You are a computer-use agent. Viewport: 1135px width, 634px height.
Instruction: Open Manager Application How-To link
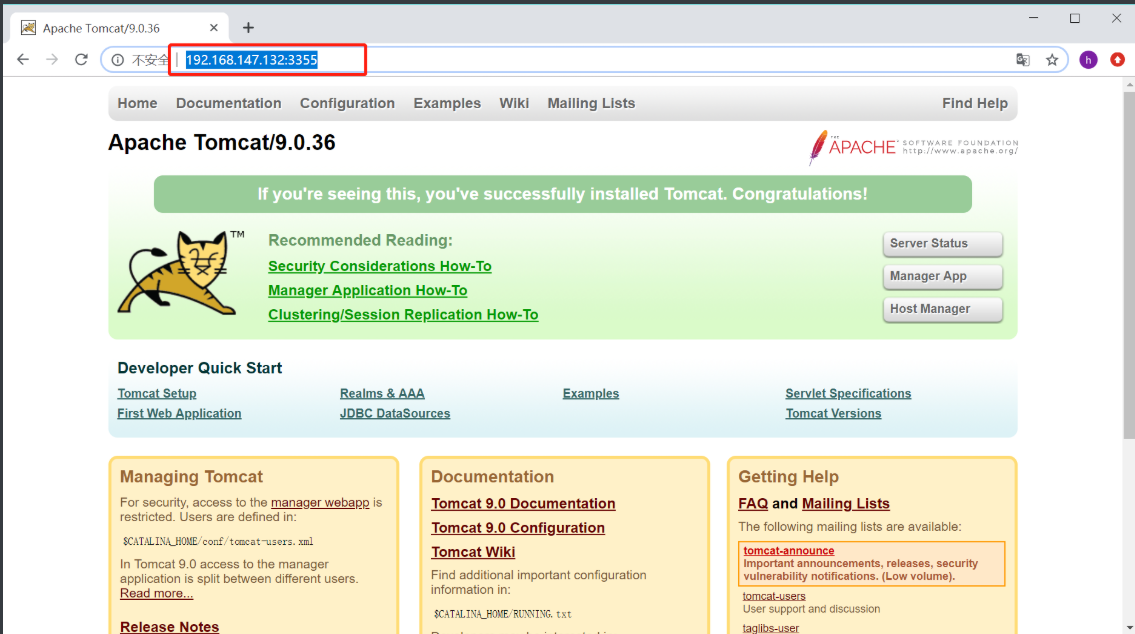[368, 291]
